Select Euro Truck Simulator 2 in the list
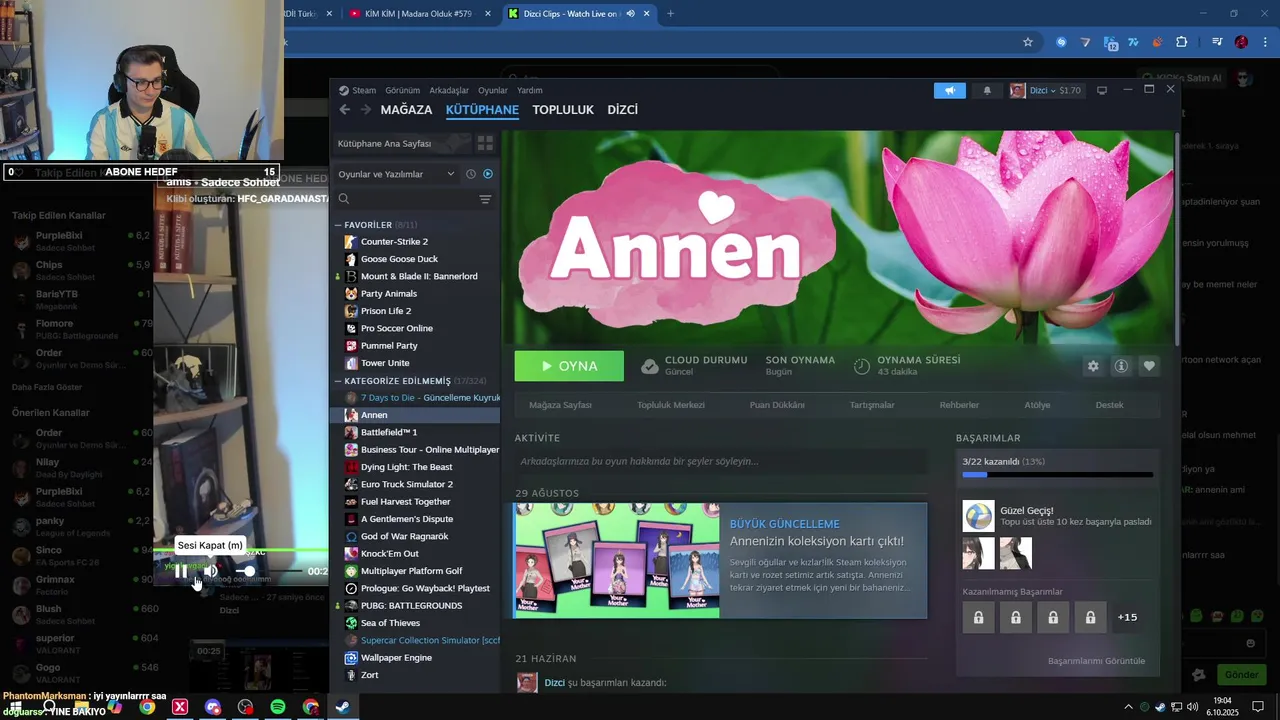 [x=407, y=484]
